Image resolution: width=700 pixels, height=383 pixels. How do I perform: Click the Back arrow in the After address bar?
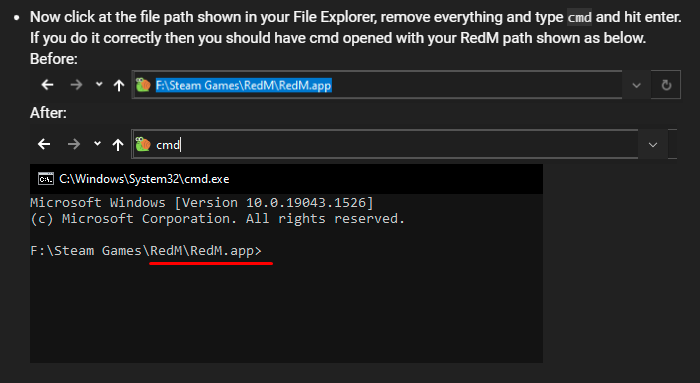pyautogui.click(x=44, y=144)
